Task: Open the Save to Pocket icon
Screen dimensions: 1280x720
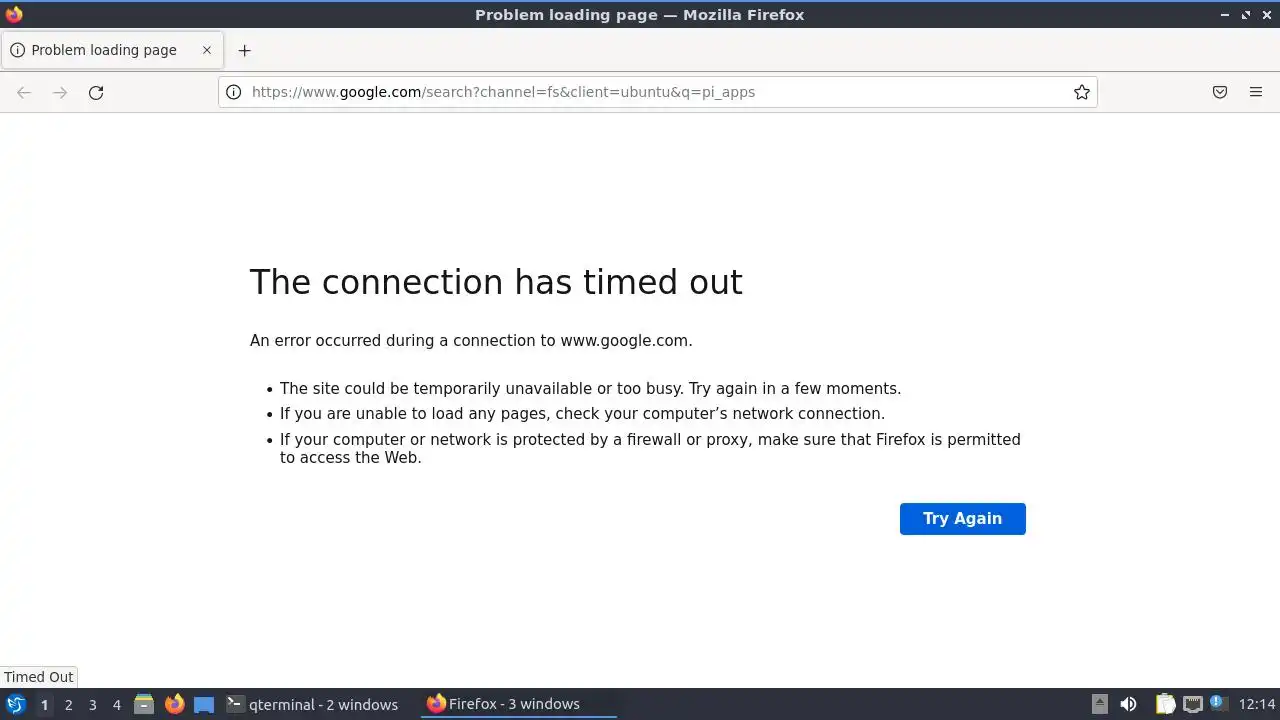Action: click(x=1220, y=92)
